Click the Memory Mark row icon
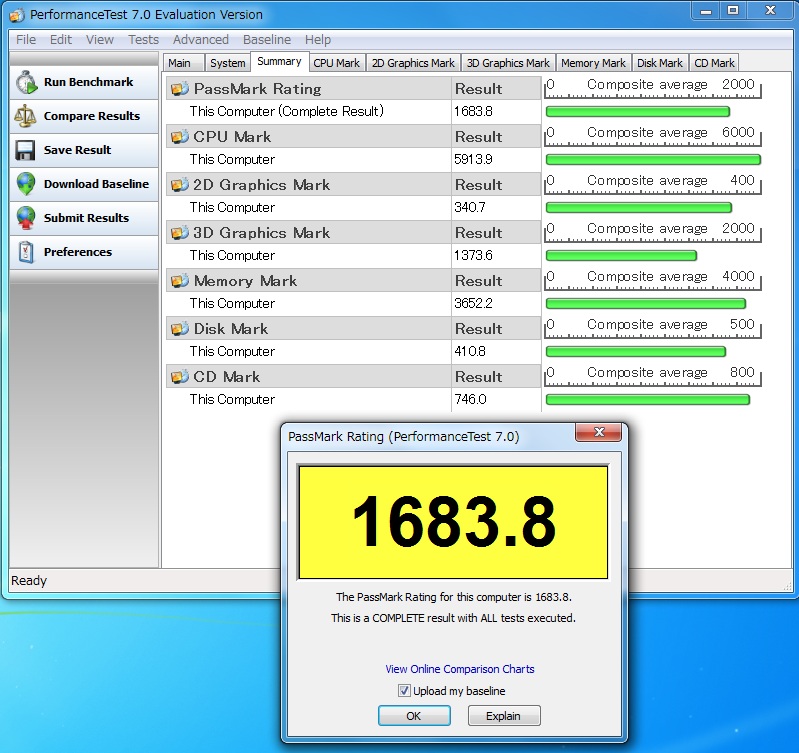 point(179,281)
